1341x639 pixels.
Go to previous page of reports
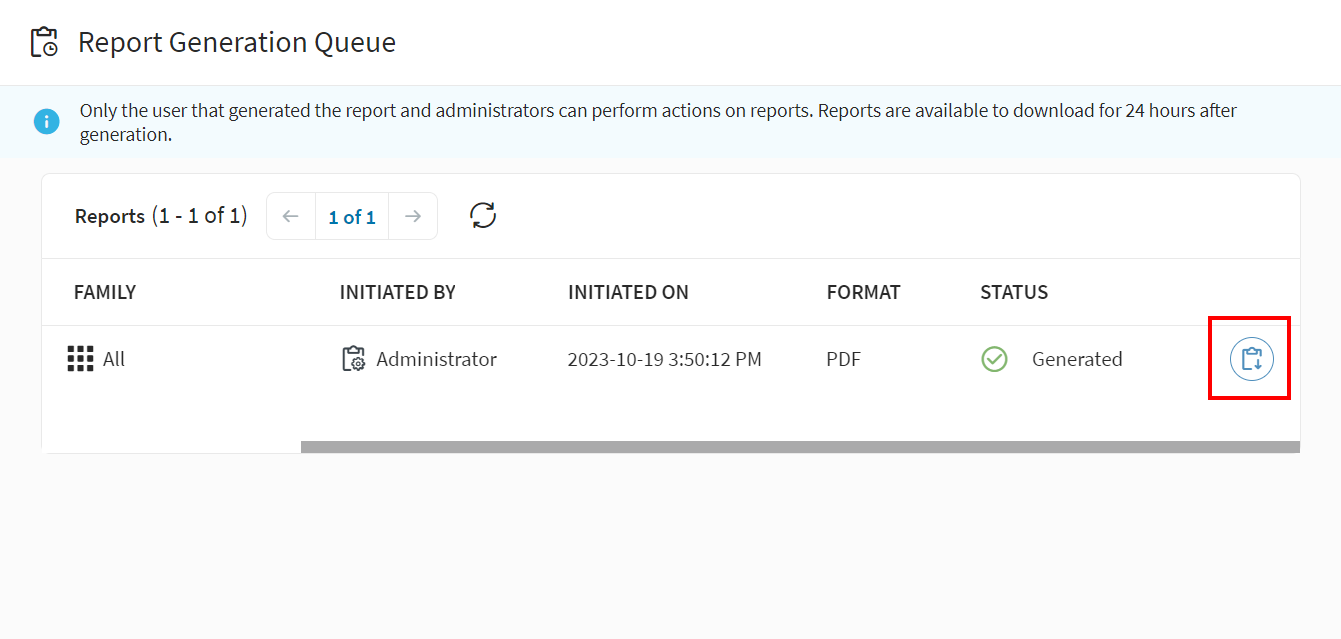coord(291,217)
